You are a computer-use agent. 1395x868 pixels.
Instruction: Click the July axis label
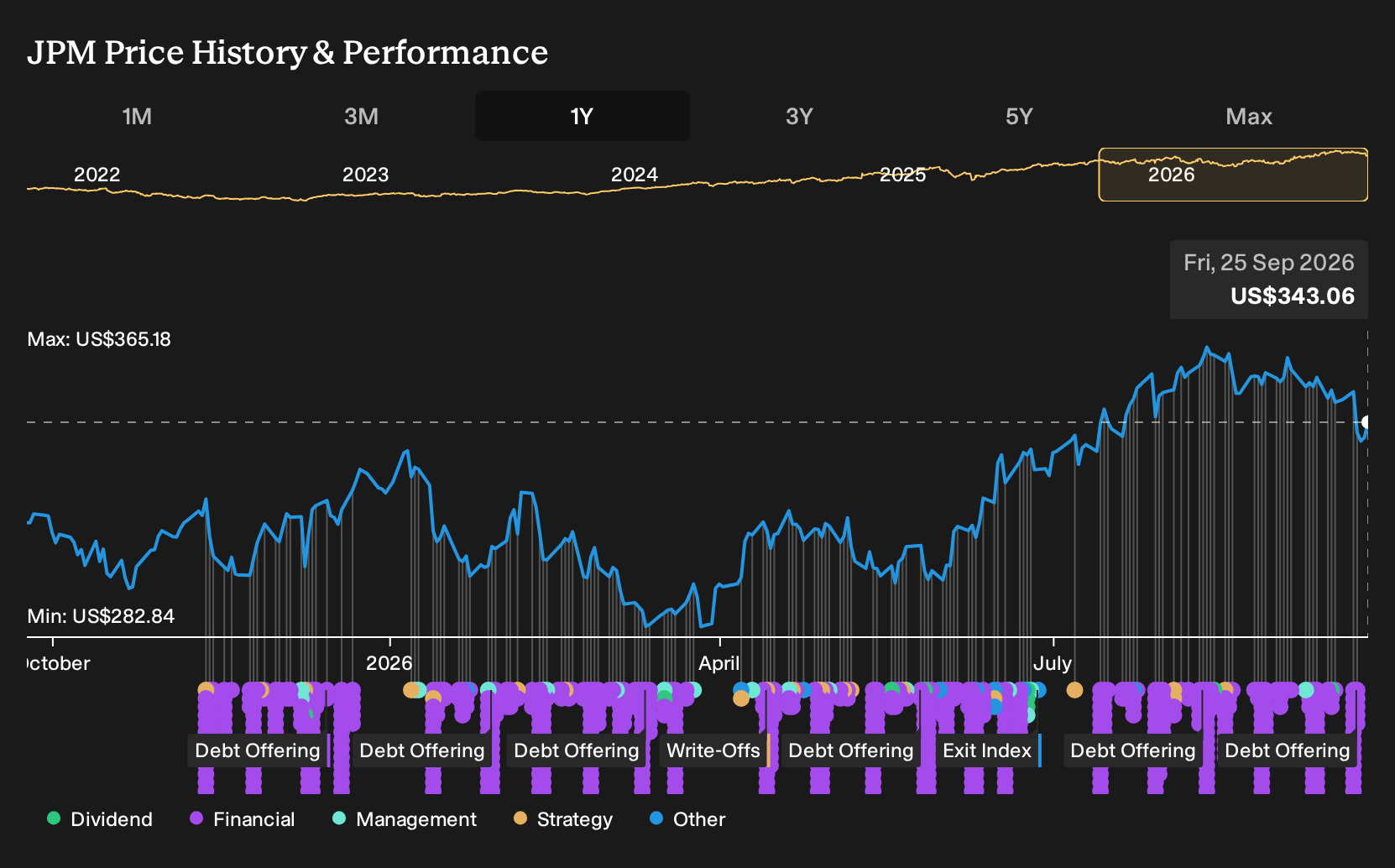tap(1053, 663)
